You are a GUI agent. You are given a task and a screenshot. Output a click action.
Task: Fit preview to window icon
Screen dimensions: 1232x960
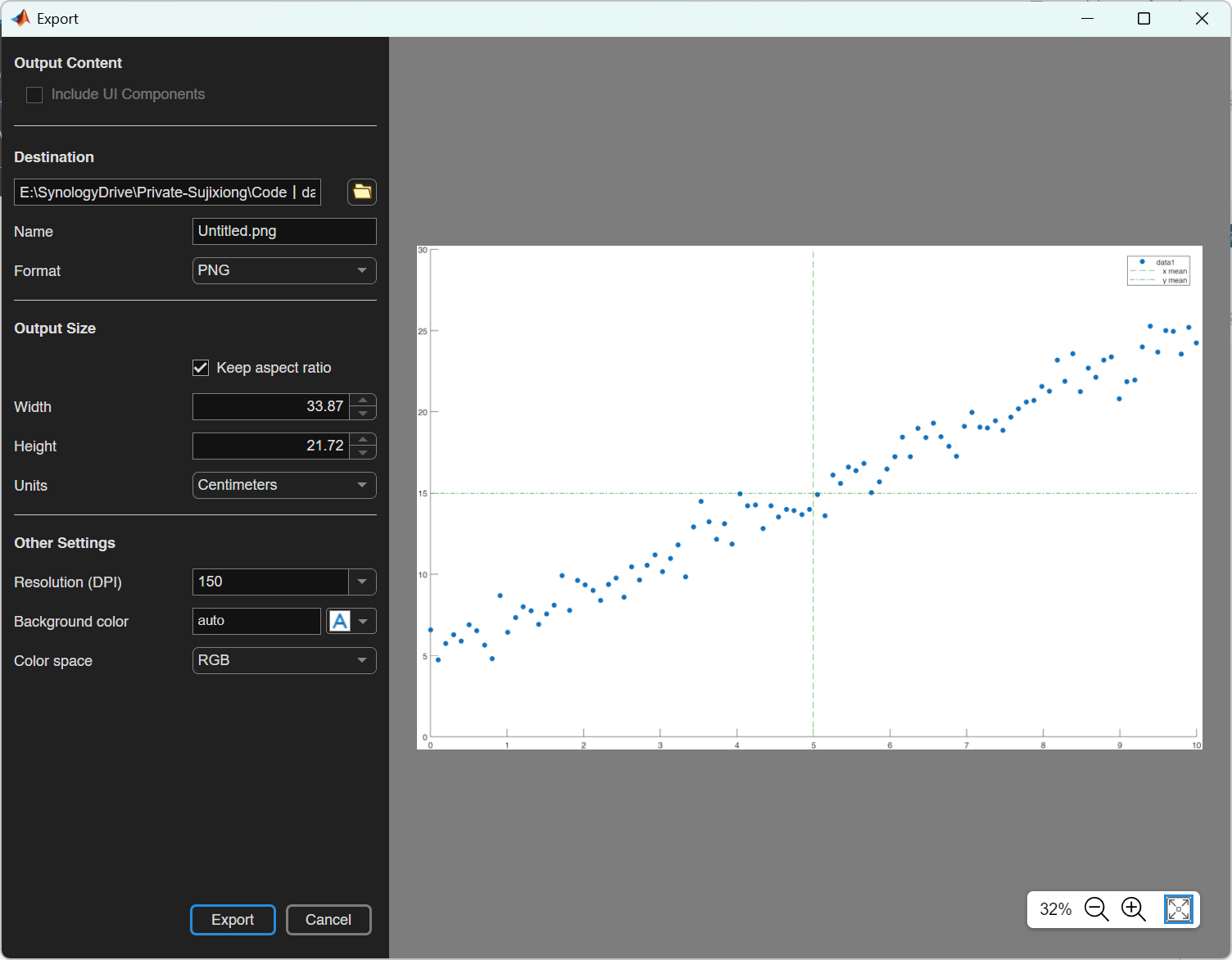click(x=1178, y=909)
